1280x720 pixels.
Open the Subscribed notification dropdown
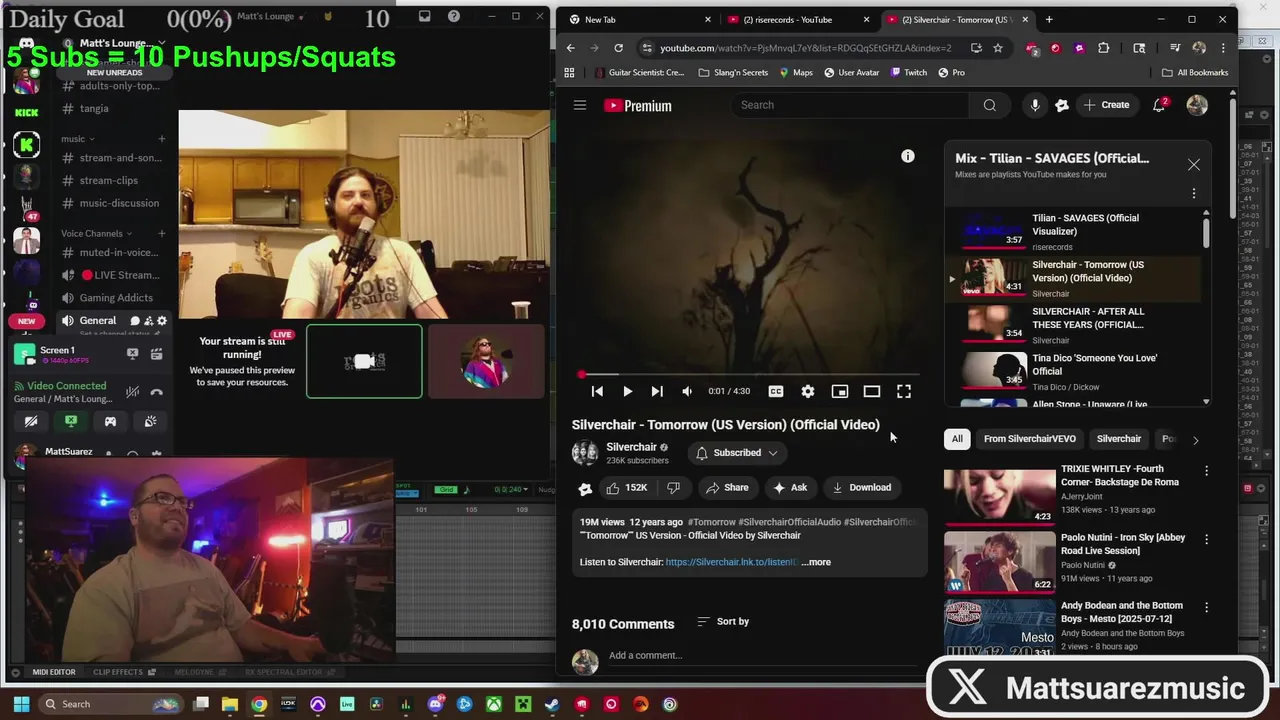(x=737, y=453)
